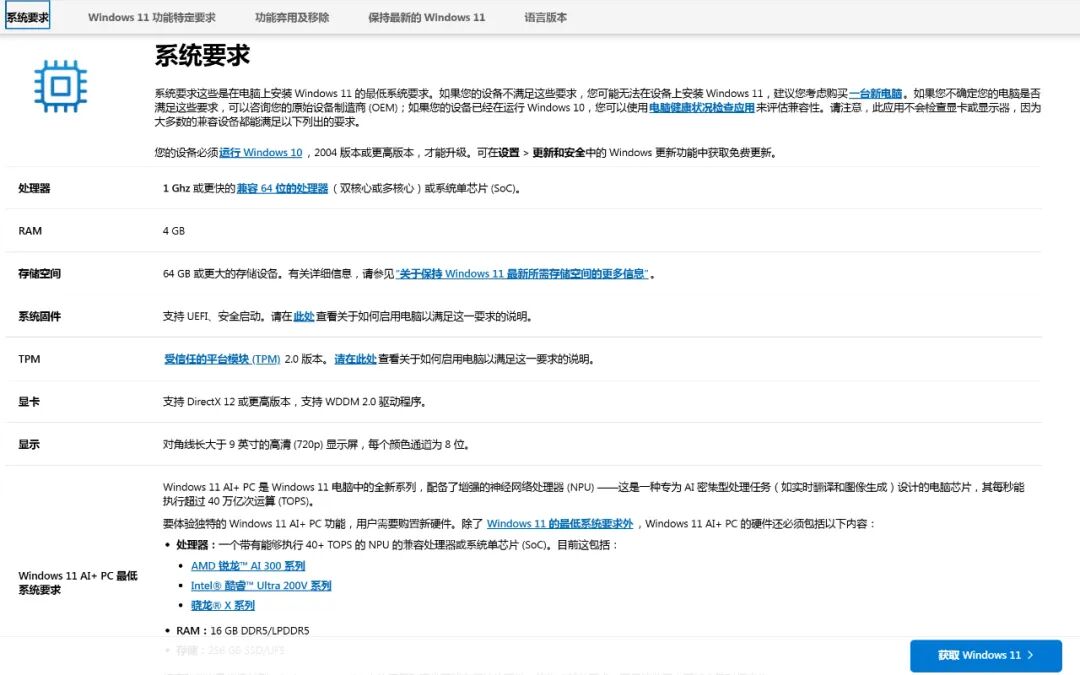Image resolution: width=1080 pixels, height=675 pixels.
Task: Click the 系统要求 page heading
Action: tap(202, 55)
